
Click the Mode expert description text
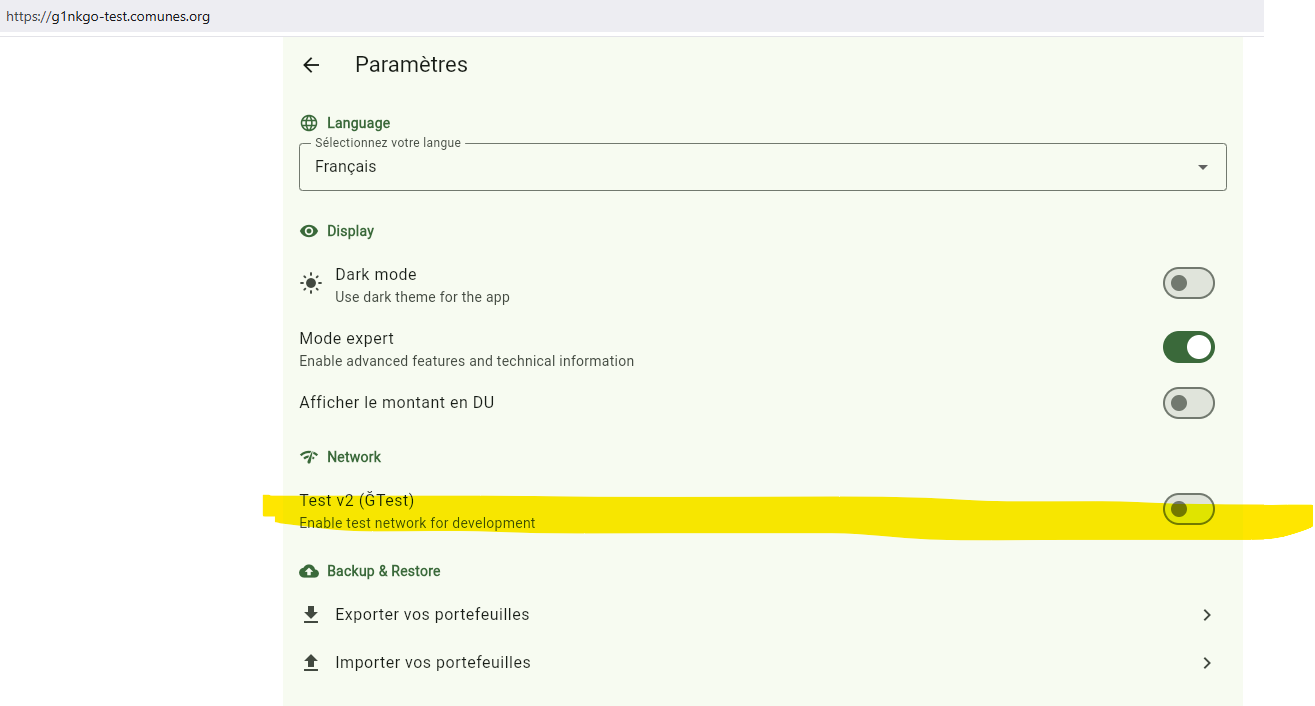click(466, 361)
